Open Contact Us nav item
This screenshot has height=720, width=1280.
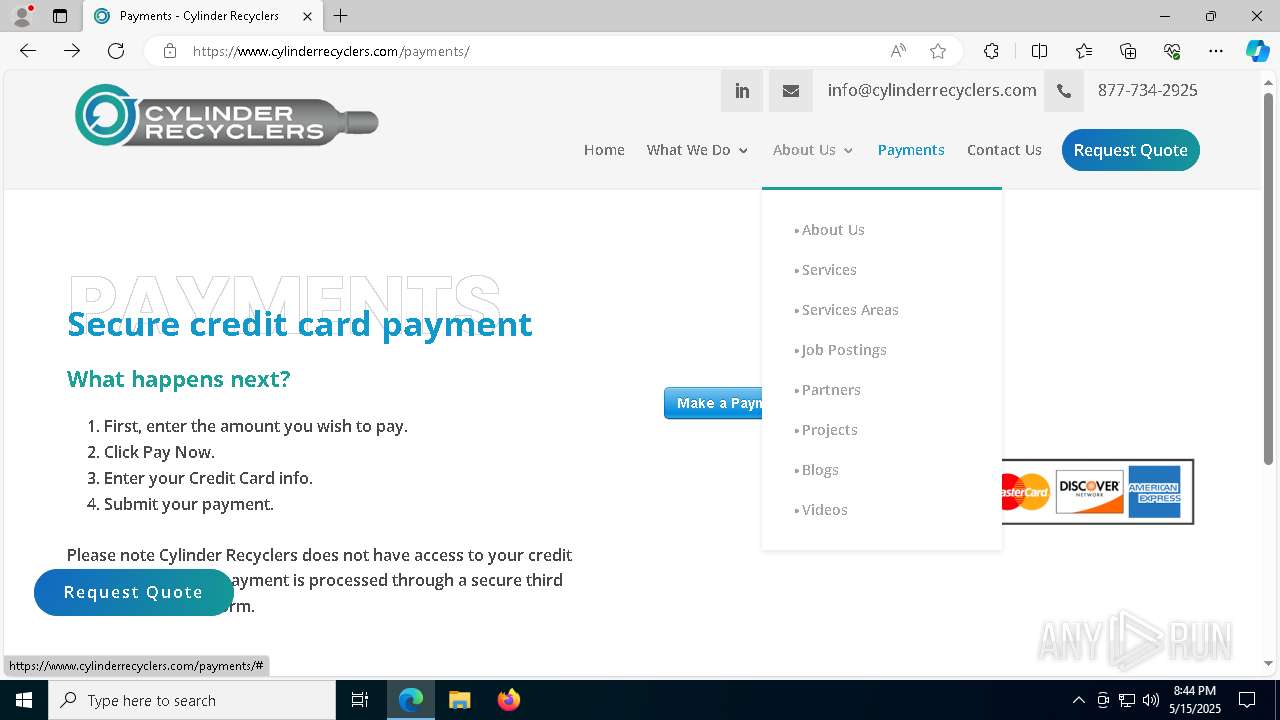pyautogui.click(x=1004, y=150)
